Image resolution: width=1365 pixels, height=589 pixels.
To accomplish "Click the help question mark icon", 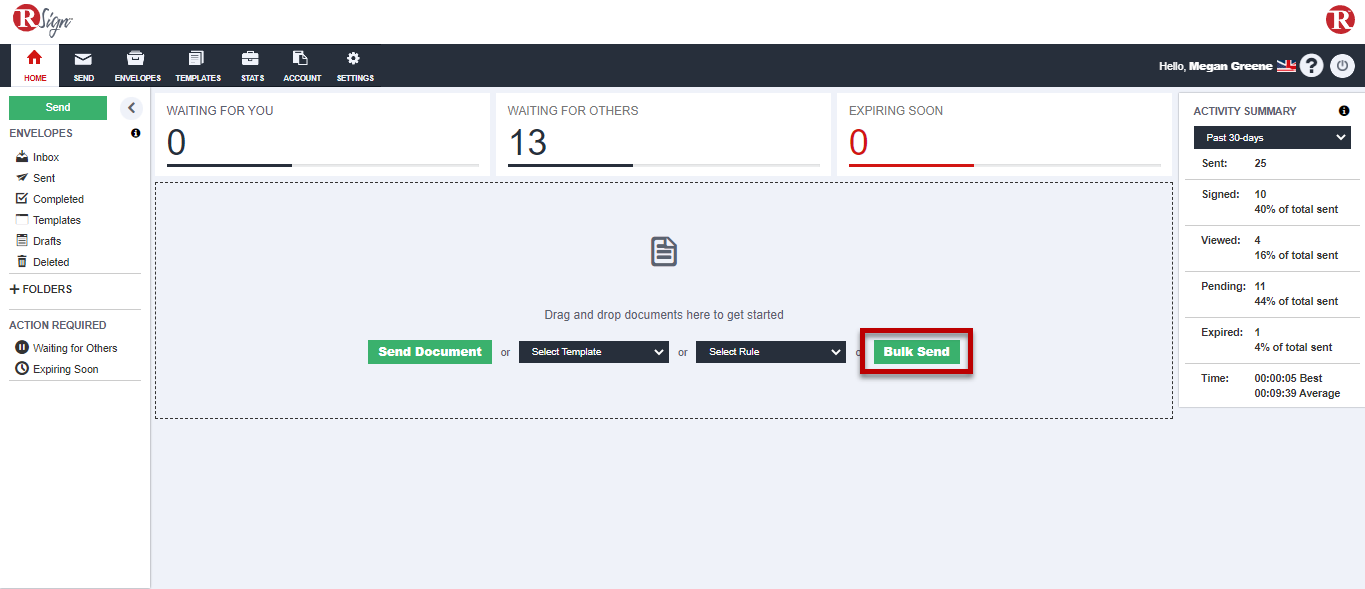I will [x=1311, y=66].
